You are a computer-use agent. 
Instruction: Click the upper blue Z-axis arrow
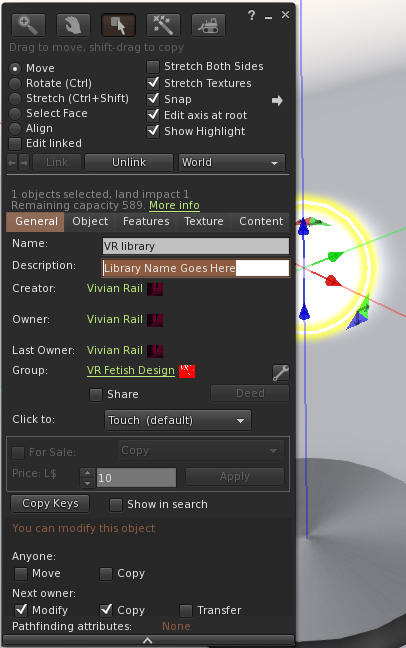(303, 227)
